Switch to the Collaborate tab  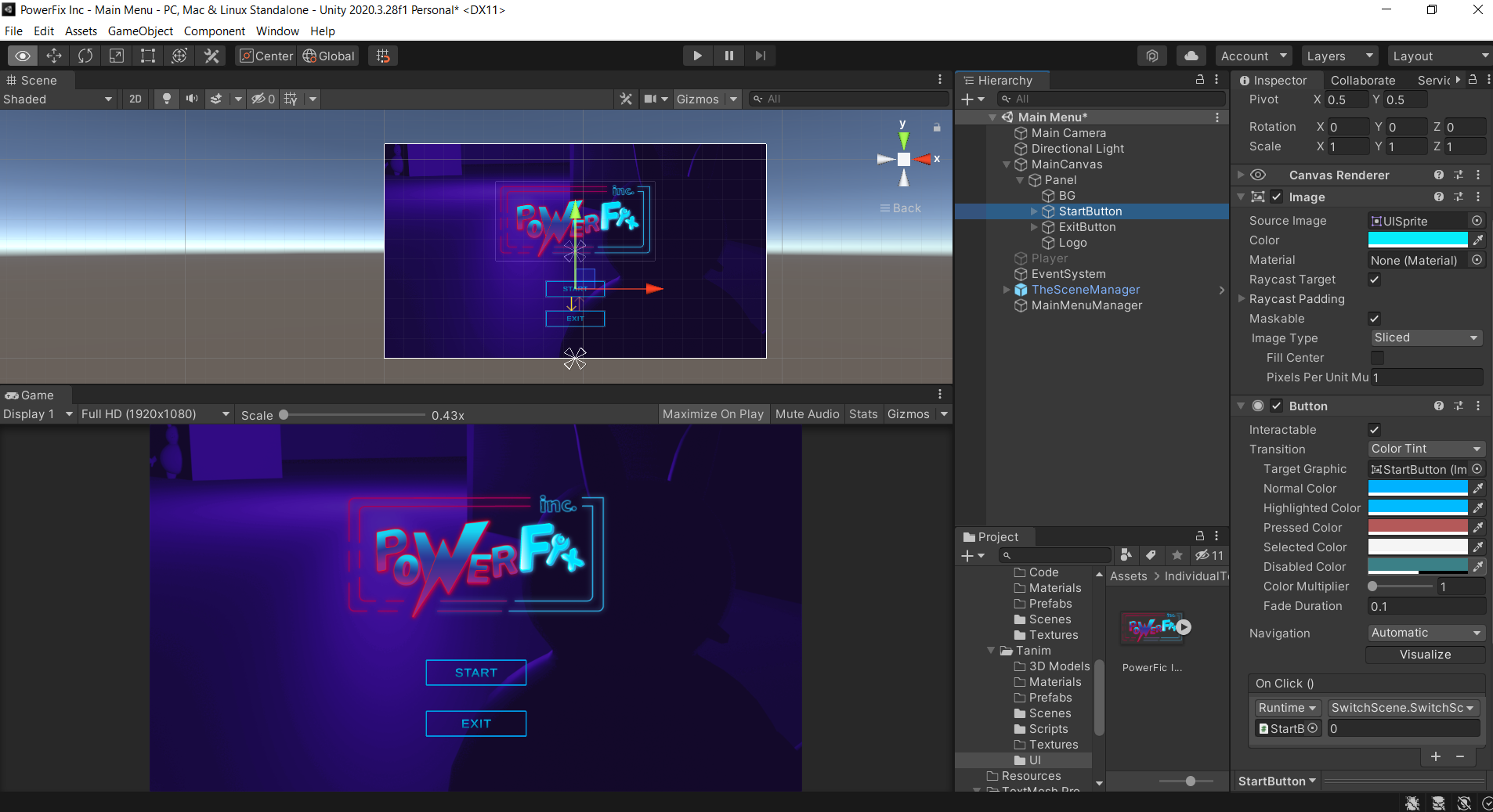(x=1363, y=80)
